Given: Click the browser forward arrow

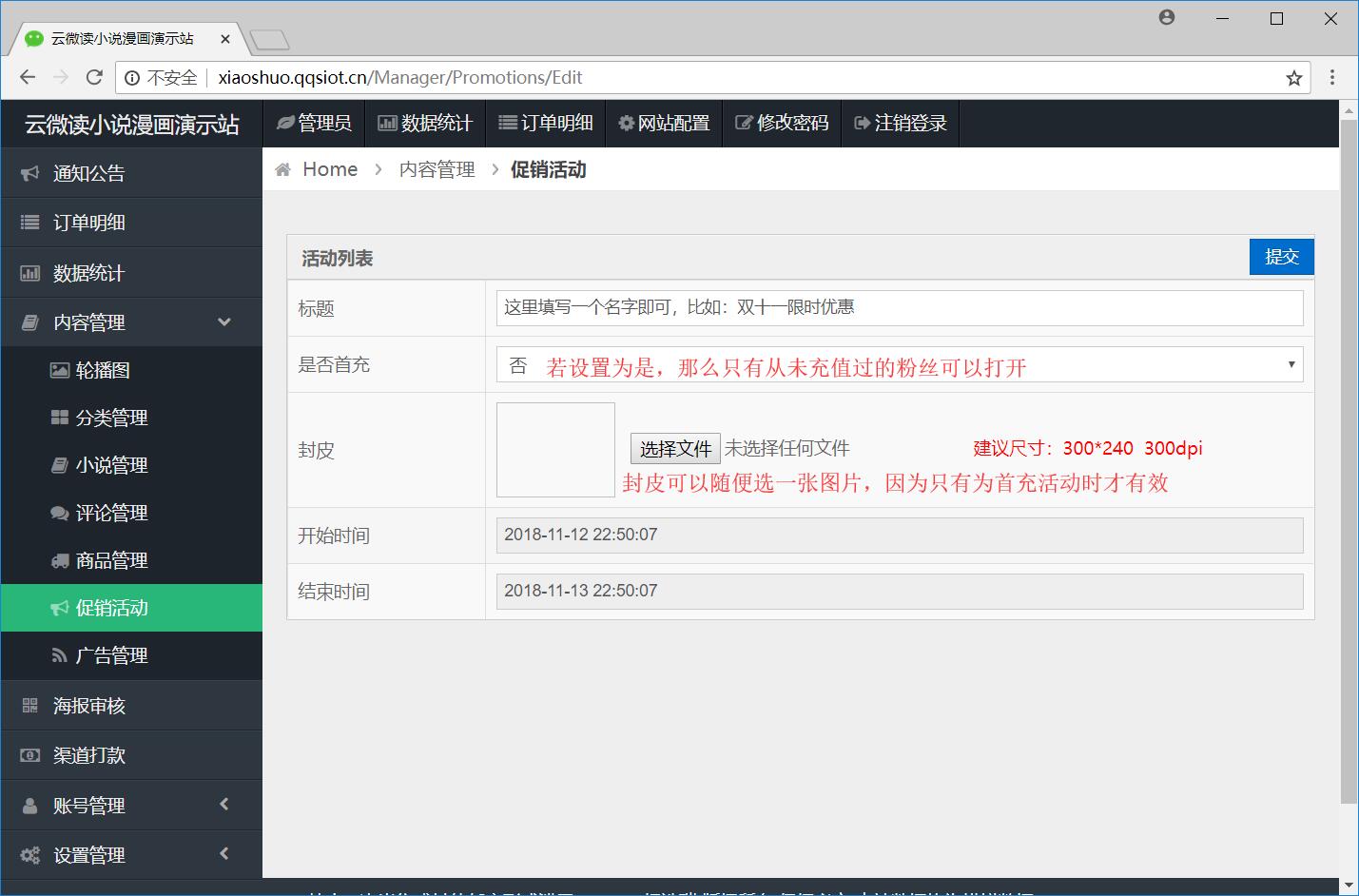Looking at the screenshot, I should (61, 77).
